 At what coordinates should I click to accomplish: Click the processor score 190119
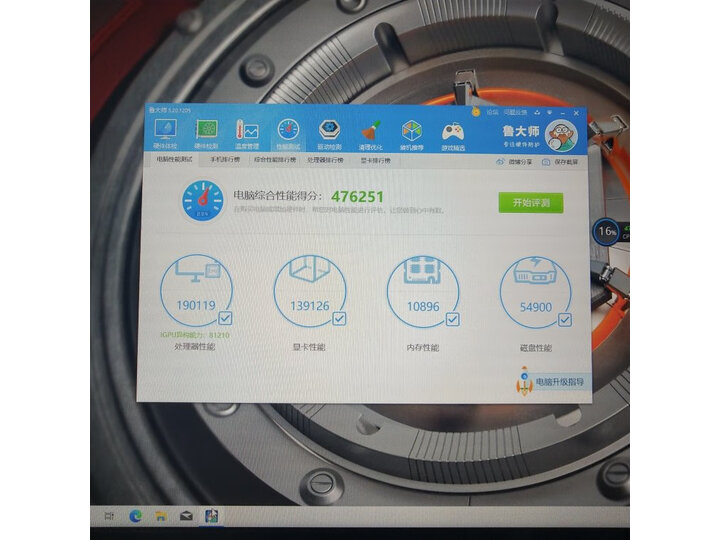point(196,305)
